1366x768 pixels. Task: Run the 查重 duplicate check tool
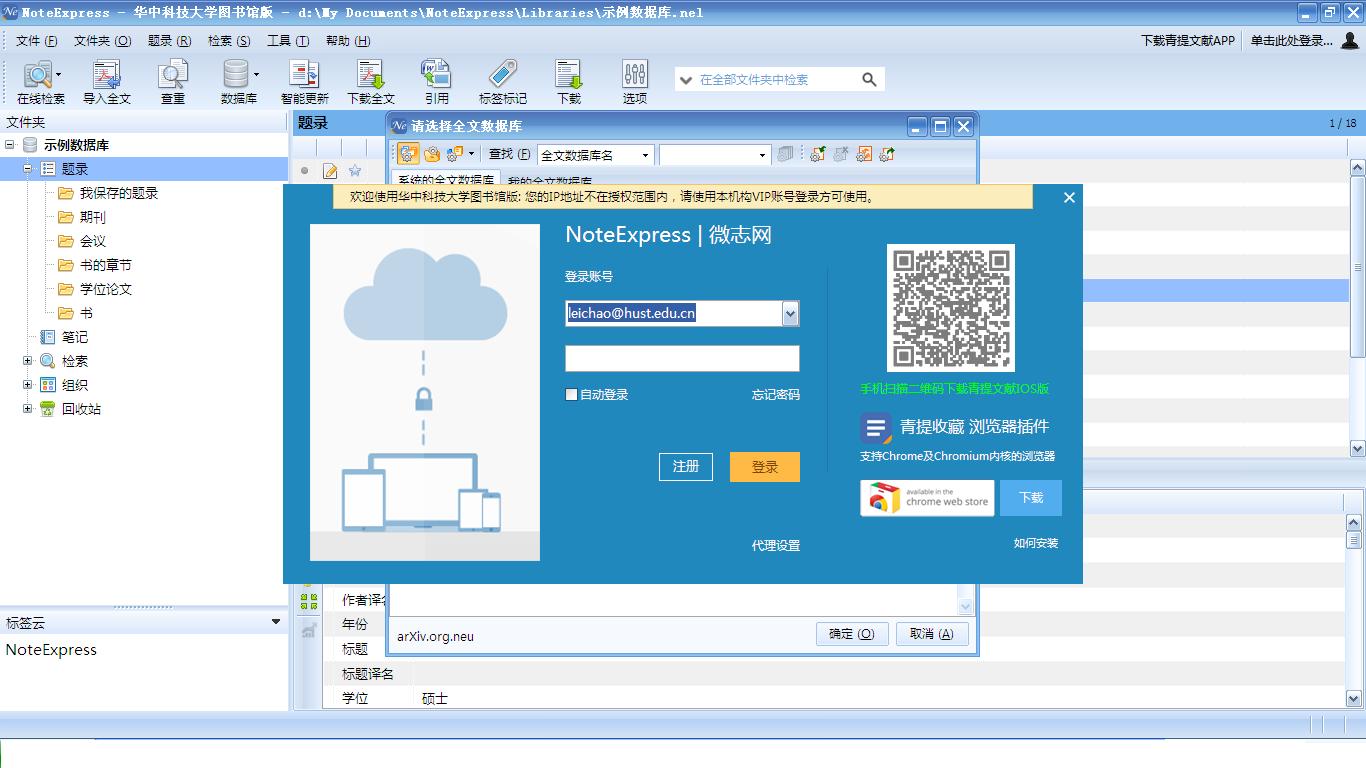[173, 82]
